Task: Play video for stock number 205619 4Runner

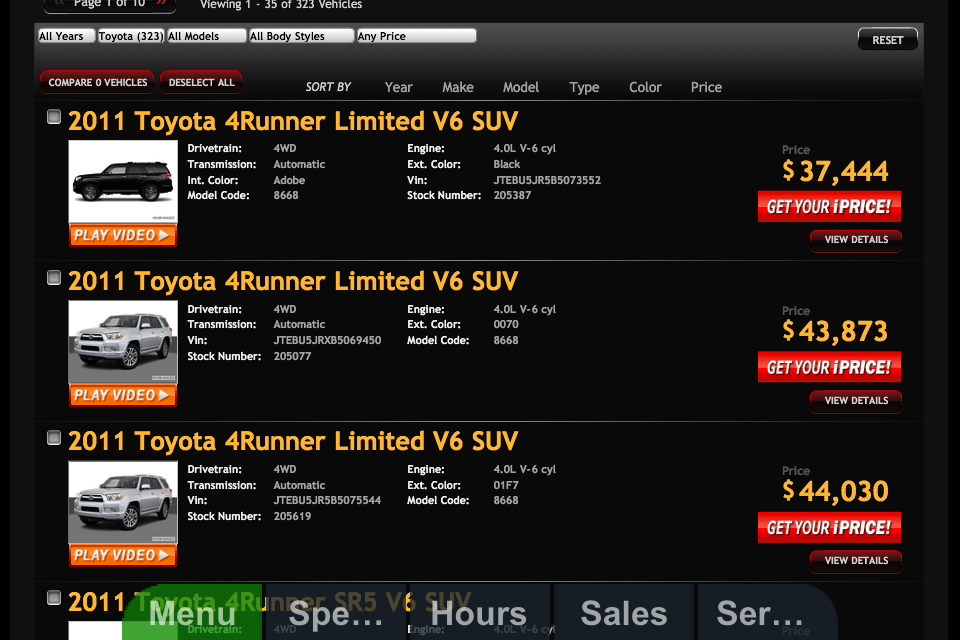Action: (123, 555)
